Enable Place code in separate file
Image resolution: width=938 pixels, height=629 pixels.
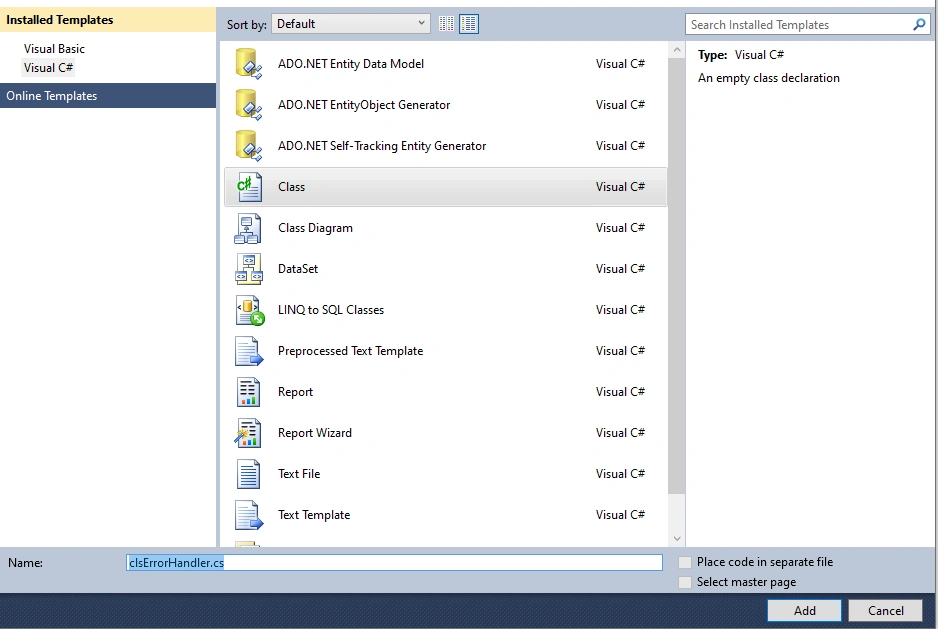coord(685,562)
